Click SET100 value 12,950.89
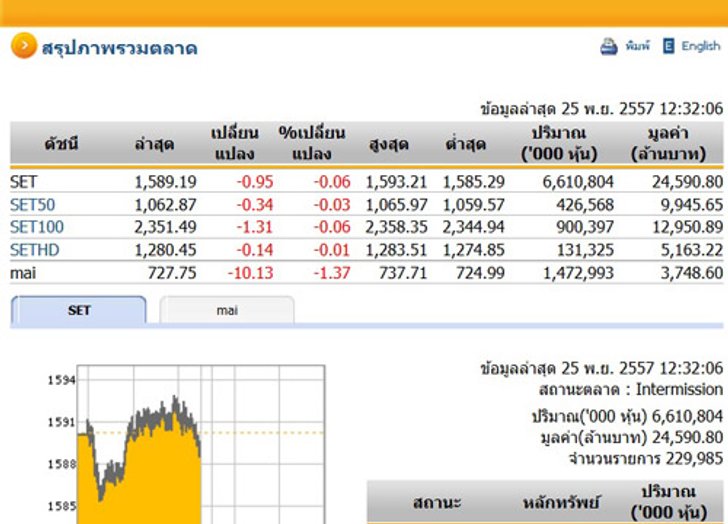Viewport: 728px width, 524px height. [x=688, y=227]
